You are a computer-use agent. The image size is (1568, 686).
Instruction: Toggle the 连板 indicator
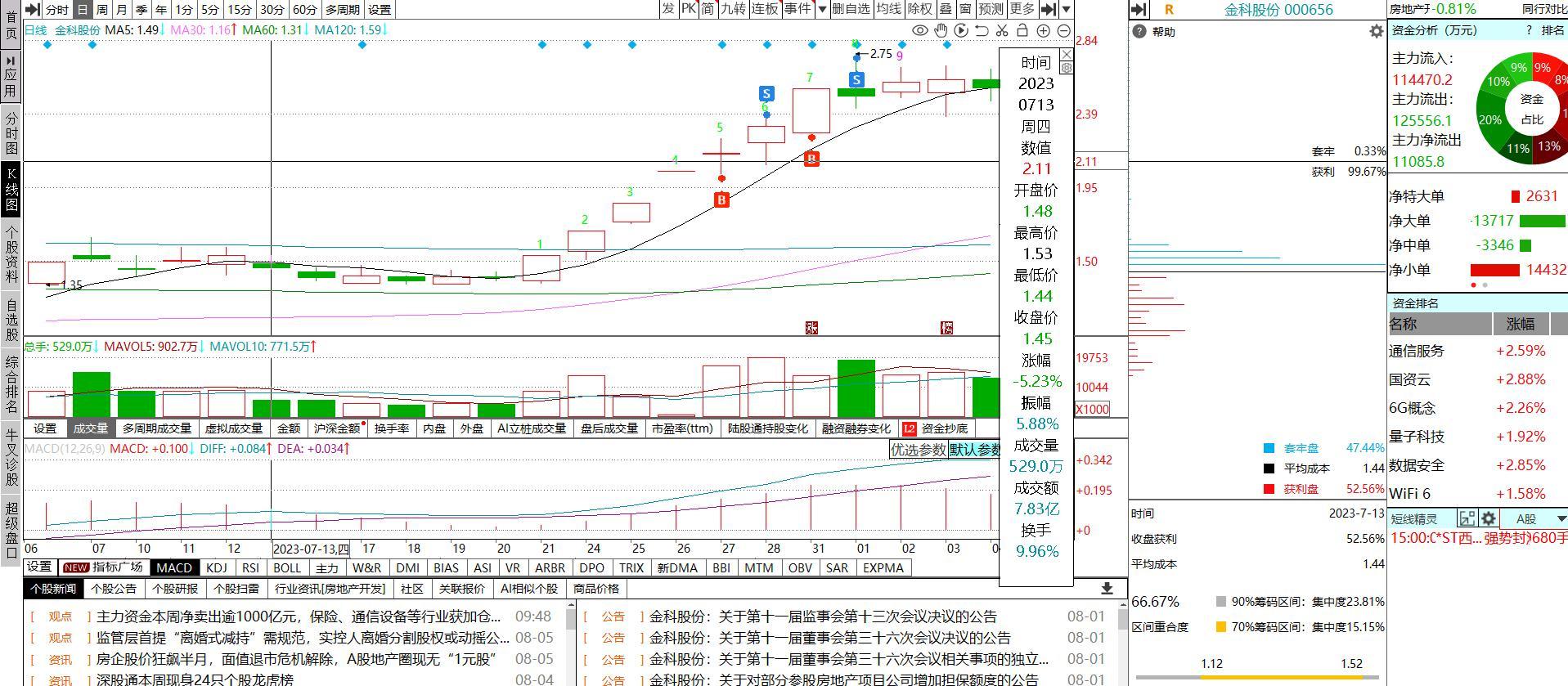point(765,9)
